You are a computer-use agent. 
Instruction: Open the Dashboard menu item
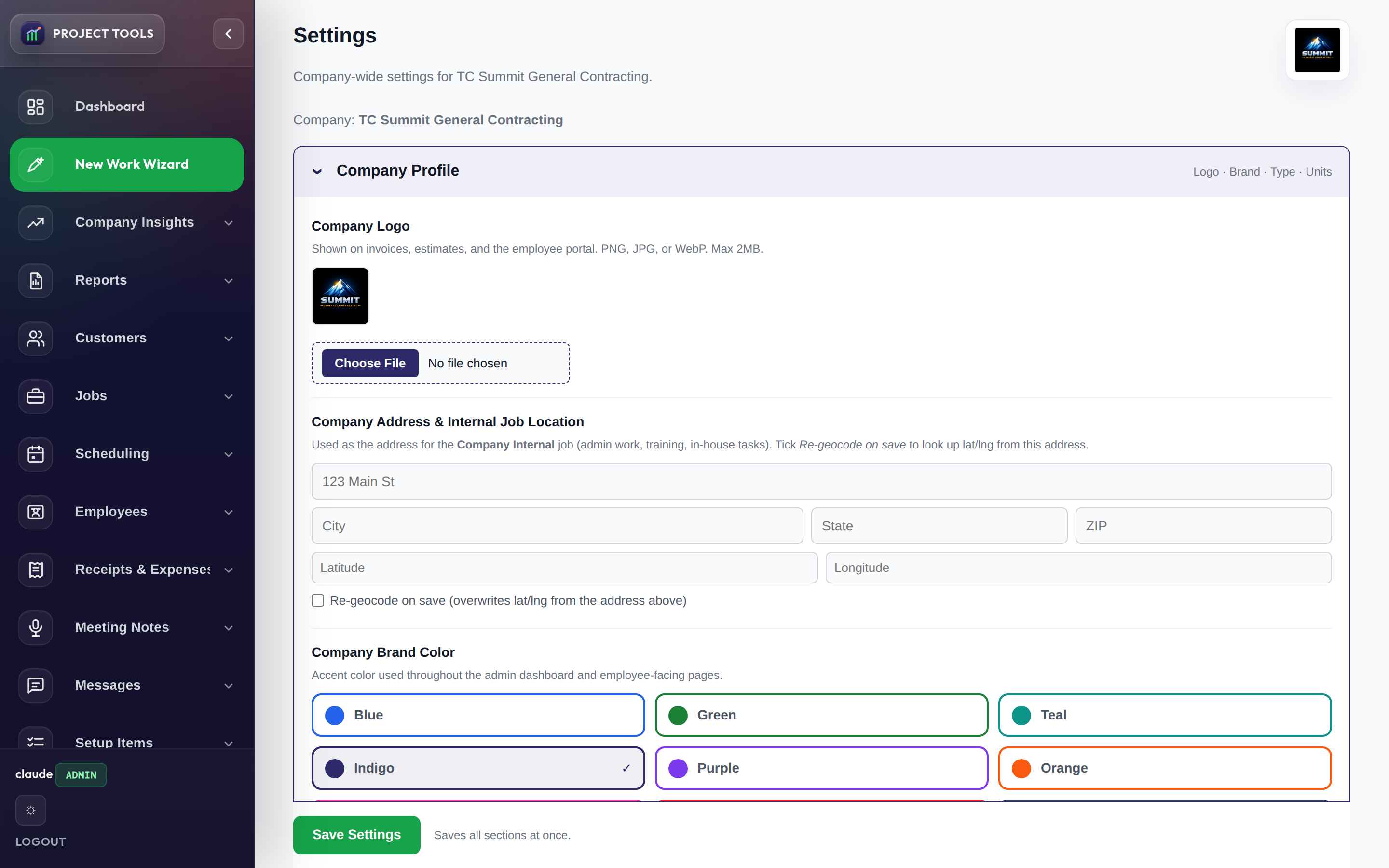click(127, 107)
